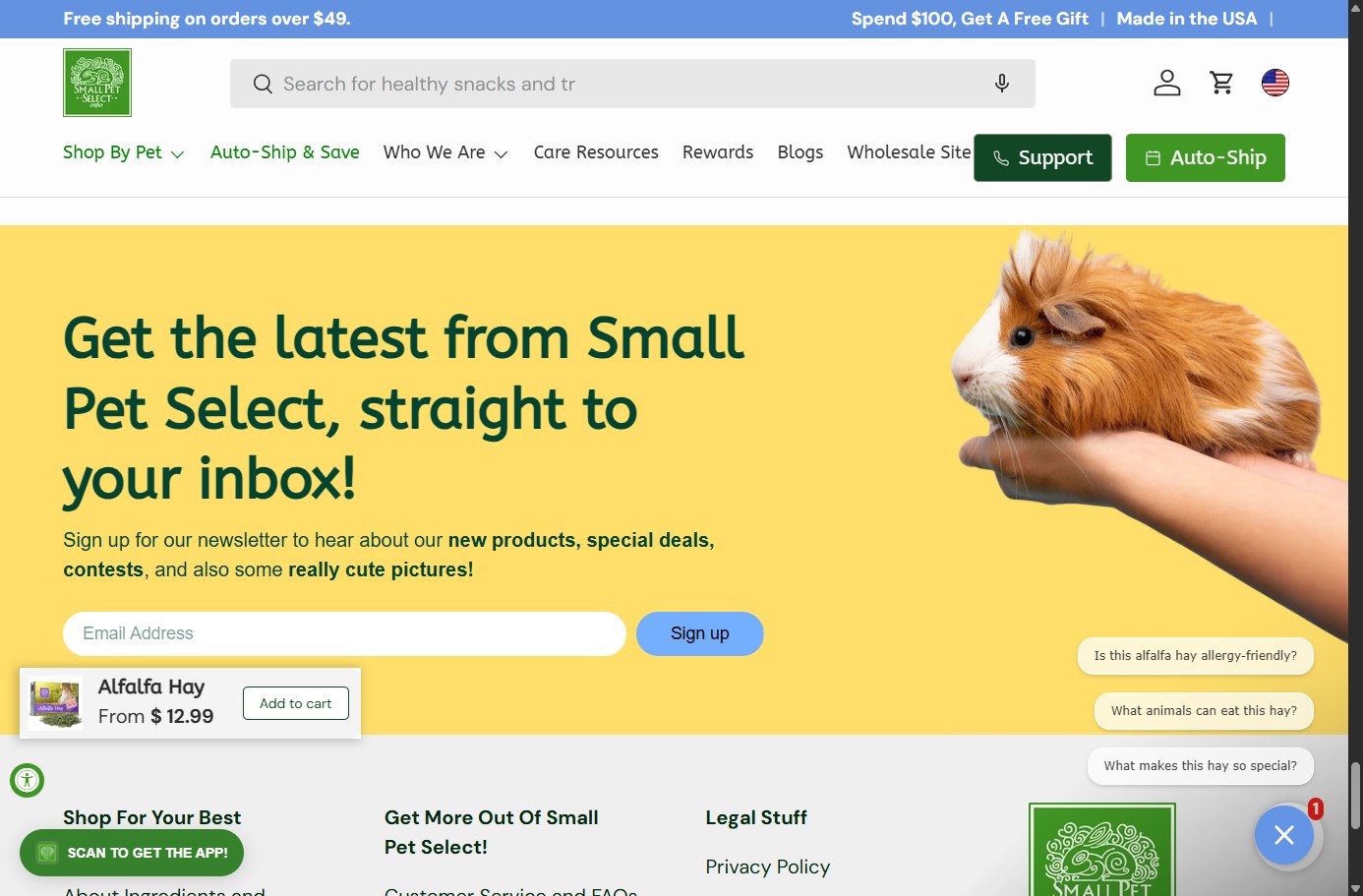This screenshot has height=896, width=1363.
Task: Expand the Who We Are dropdown
Action: 446,152
